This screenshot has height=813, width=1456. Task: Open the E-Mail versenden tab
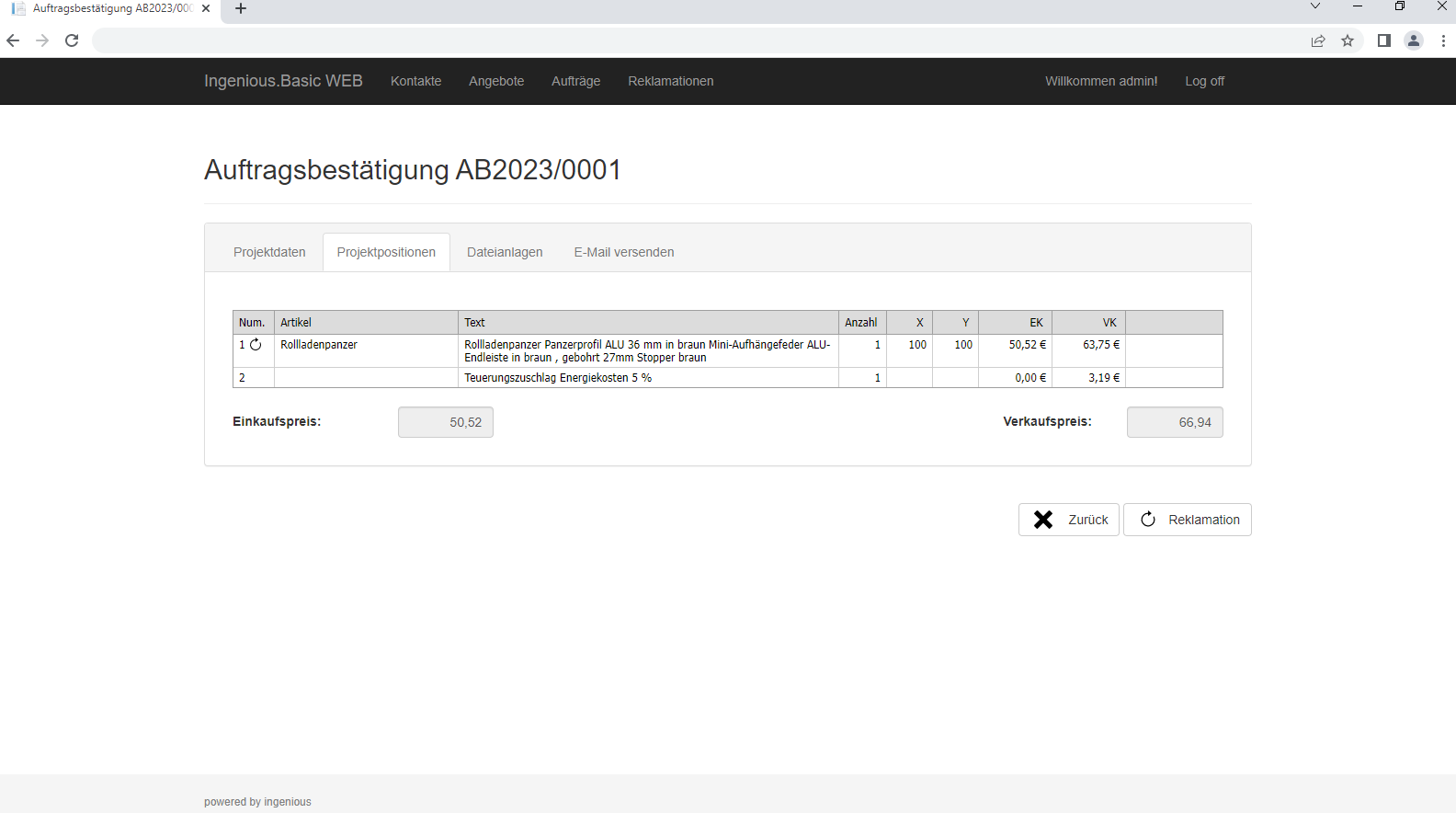pyautogui.click(x=624, y=252)
